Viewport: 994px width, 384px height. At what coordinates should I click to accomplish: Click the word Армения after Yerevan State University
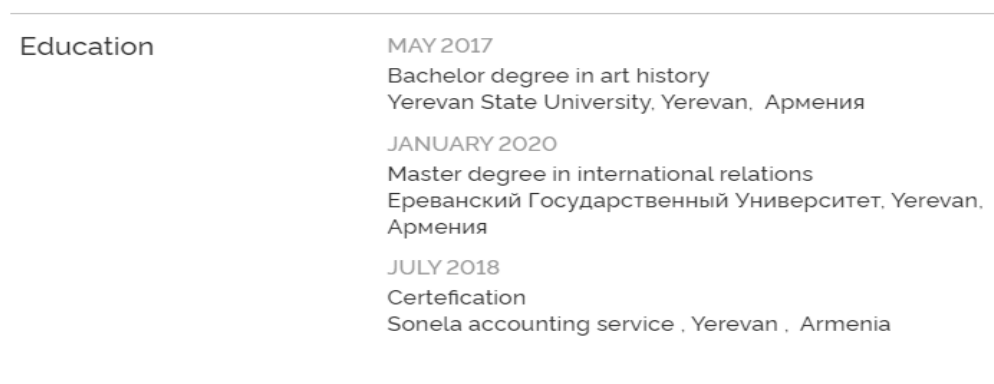pyautogui.click(x=815, y=102)
